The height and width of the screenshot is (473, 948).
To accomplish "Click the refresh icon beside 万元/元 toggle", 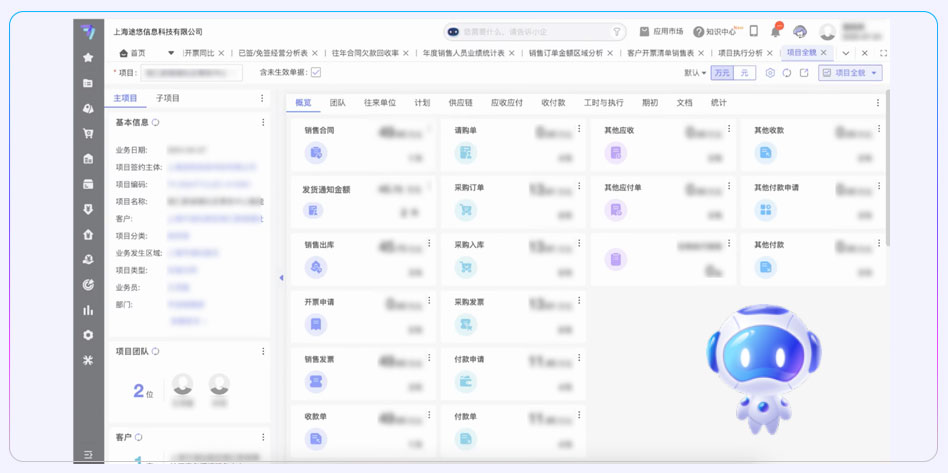I will 787,73.
